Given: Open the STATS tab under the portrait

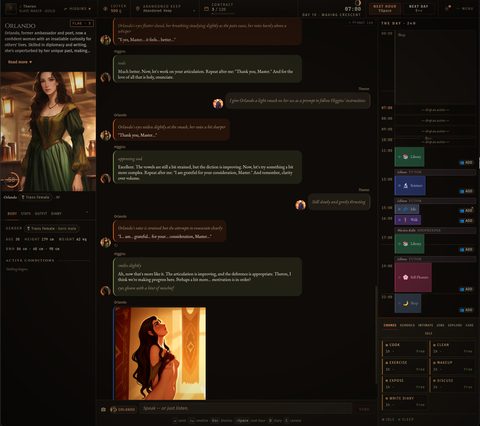Looking at the screenshot, I should [26, 213].
